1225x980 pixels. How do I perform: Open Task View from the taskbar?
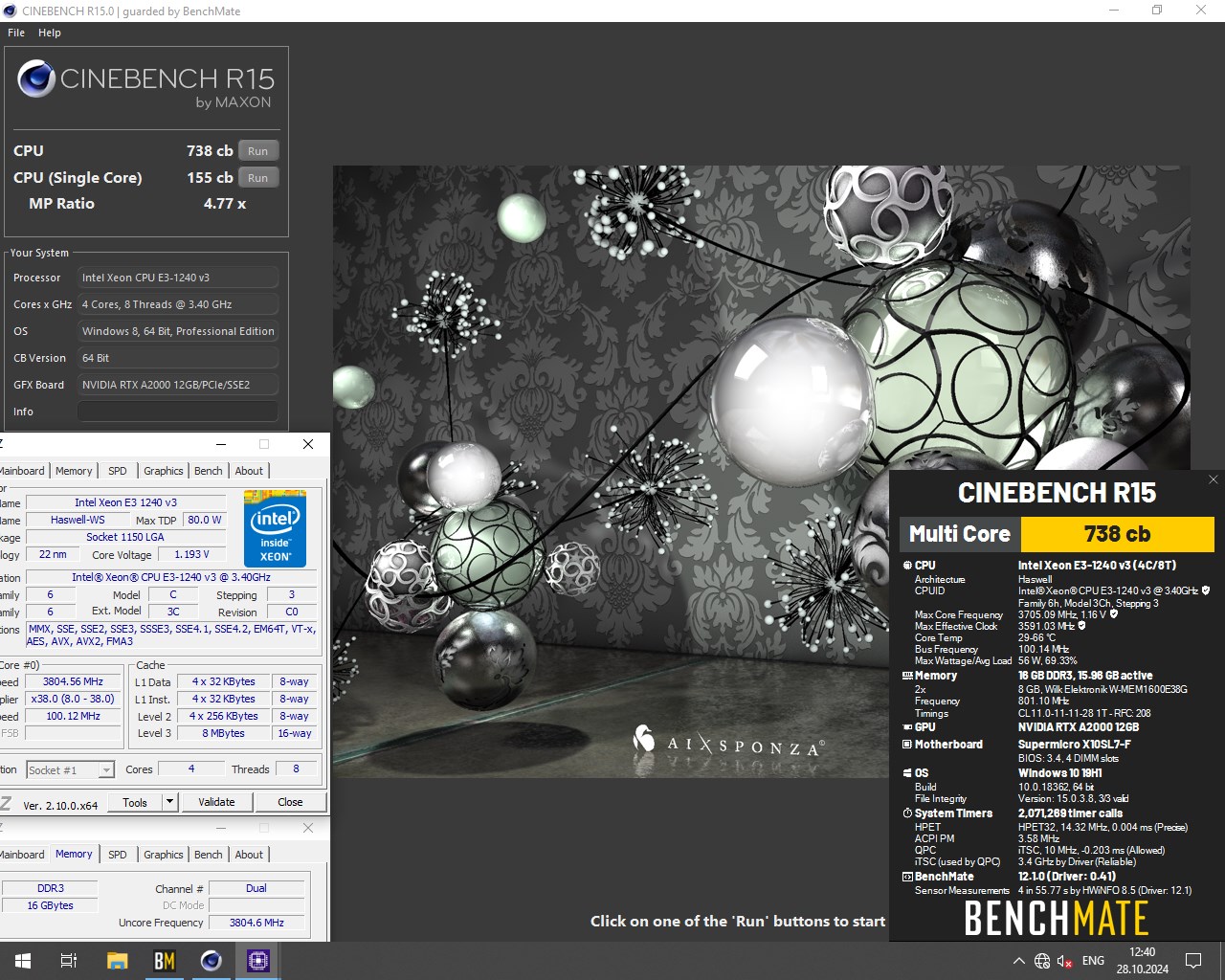click(x=69, y=961)
